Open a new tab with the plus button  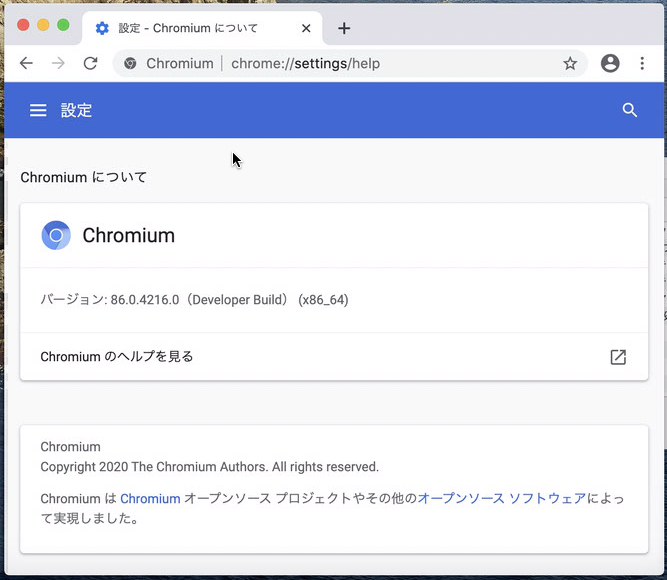344,28
